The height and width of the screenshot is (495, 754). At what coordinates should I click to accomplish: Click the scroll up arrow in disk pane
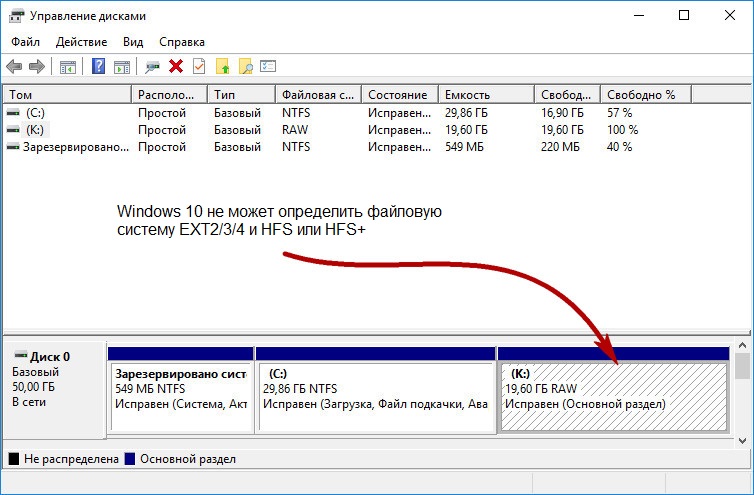(x=742, y=345)
